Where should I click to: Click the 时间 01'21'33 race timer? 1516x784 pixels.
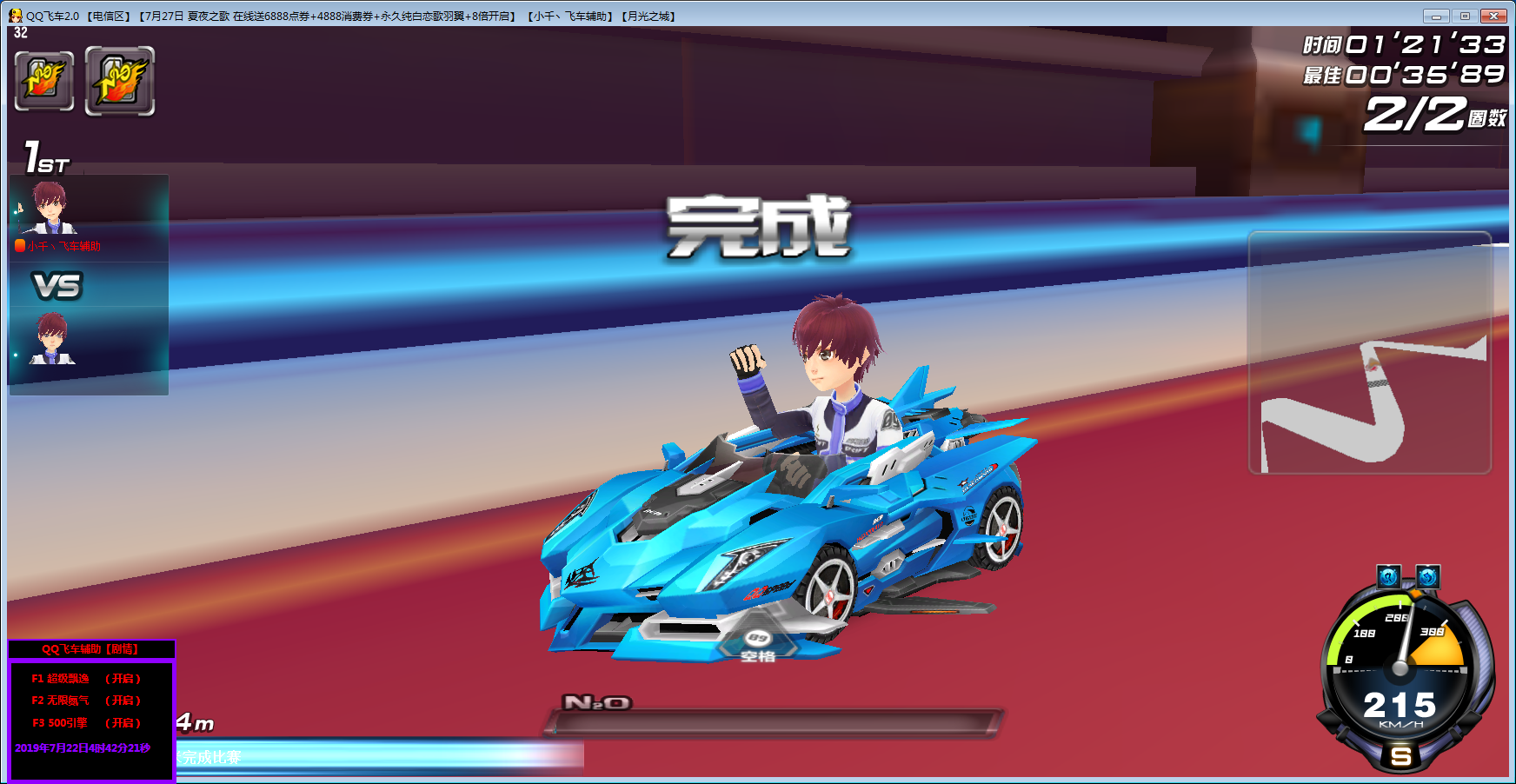click(1403, 44)
